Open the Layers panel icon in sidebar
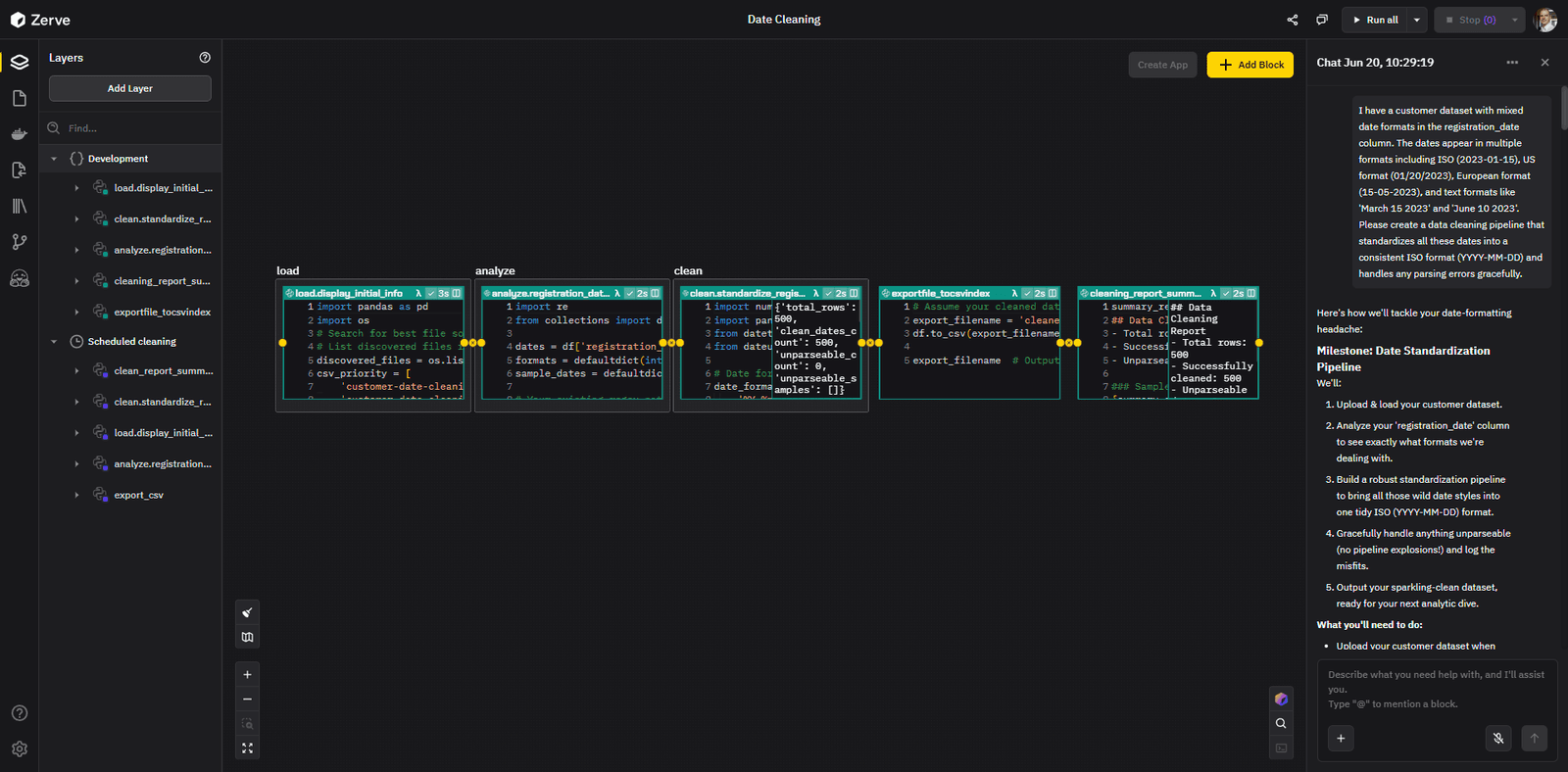 coord(19,62)
